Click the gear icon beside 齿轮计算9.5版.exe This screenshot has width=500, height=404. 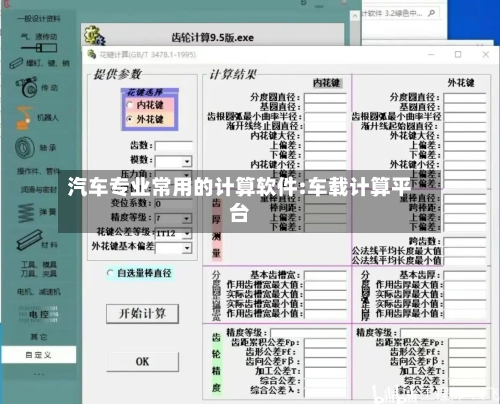[94, 35]
